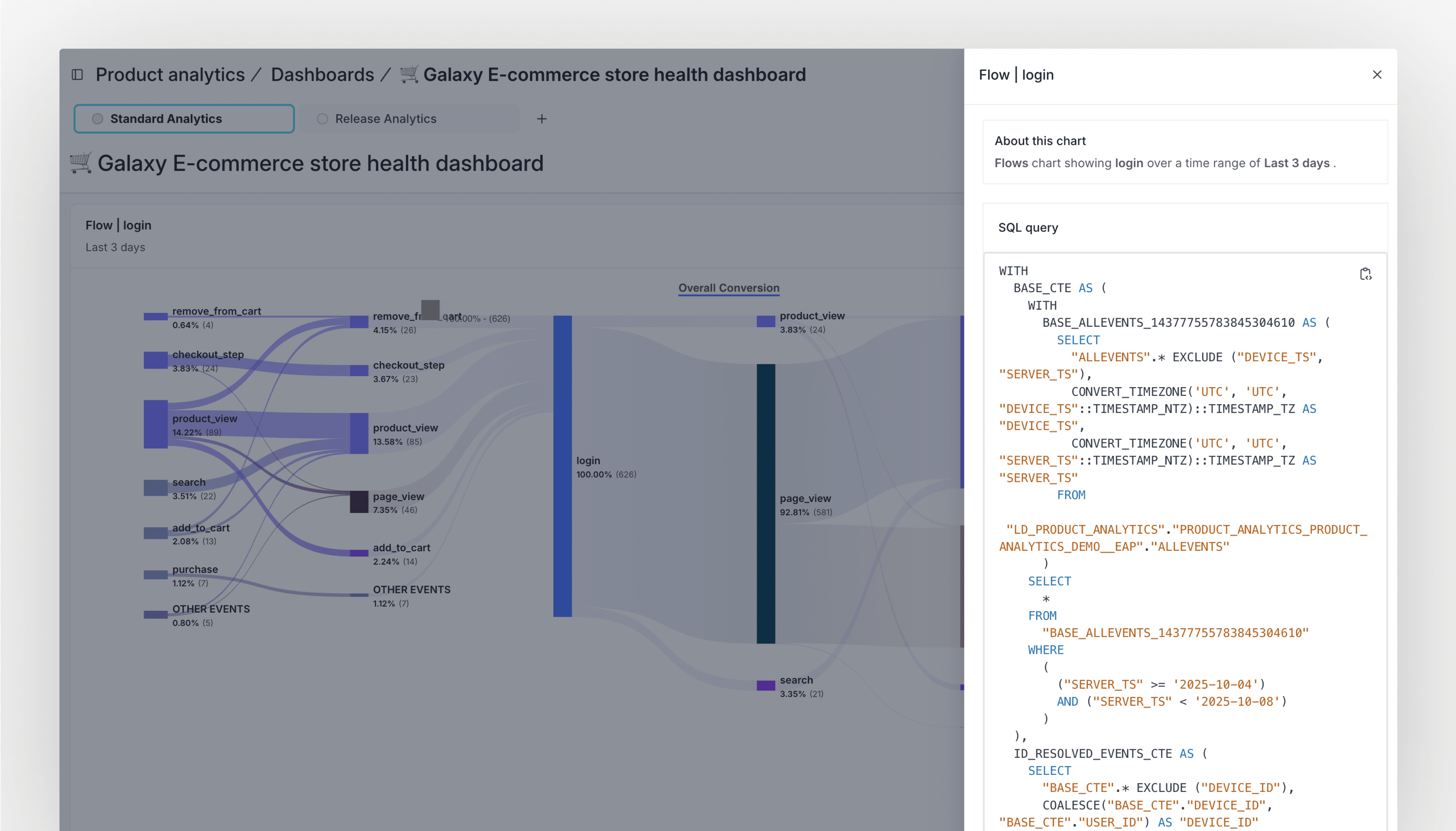Screen dimensions: 1456x831
Task: Select the purple search node on right
Action: [766, 685]
